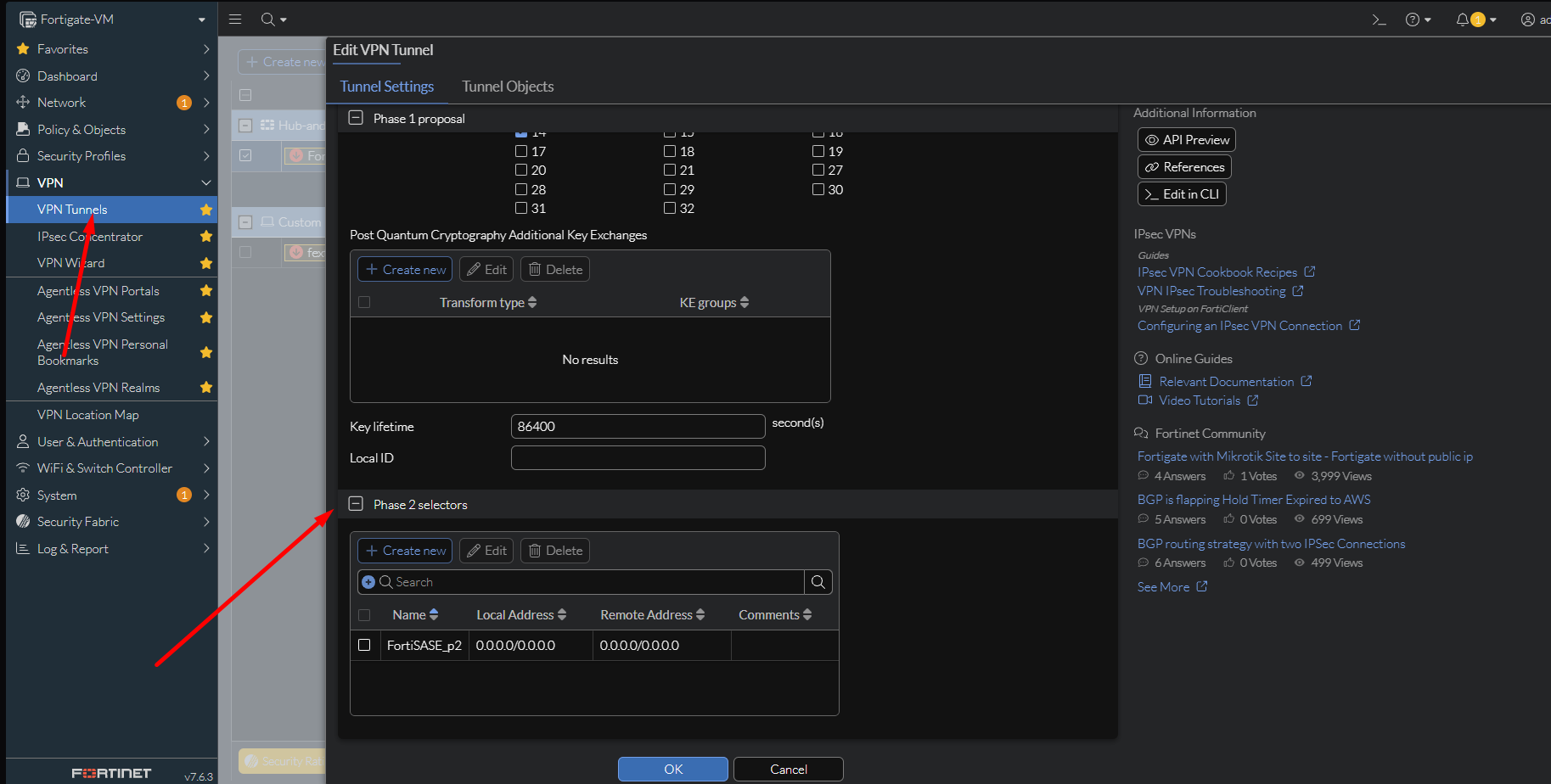The height and width of the screenshot is (784, 1551).
Task: Click the search magnifier button in Phase 2 table
Action: tap(818, 582)
